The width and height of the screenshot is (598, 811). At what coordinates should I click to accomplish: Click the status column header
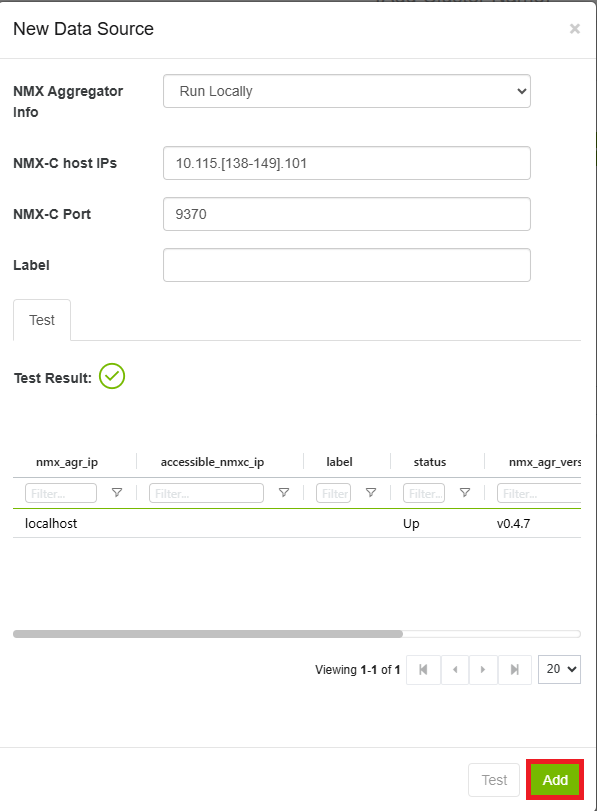pos(429,462)
